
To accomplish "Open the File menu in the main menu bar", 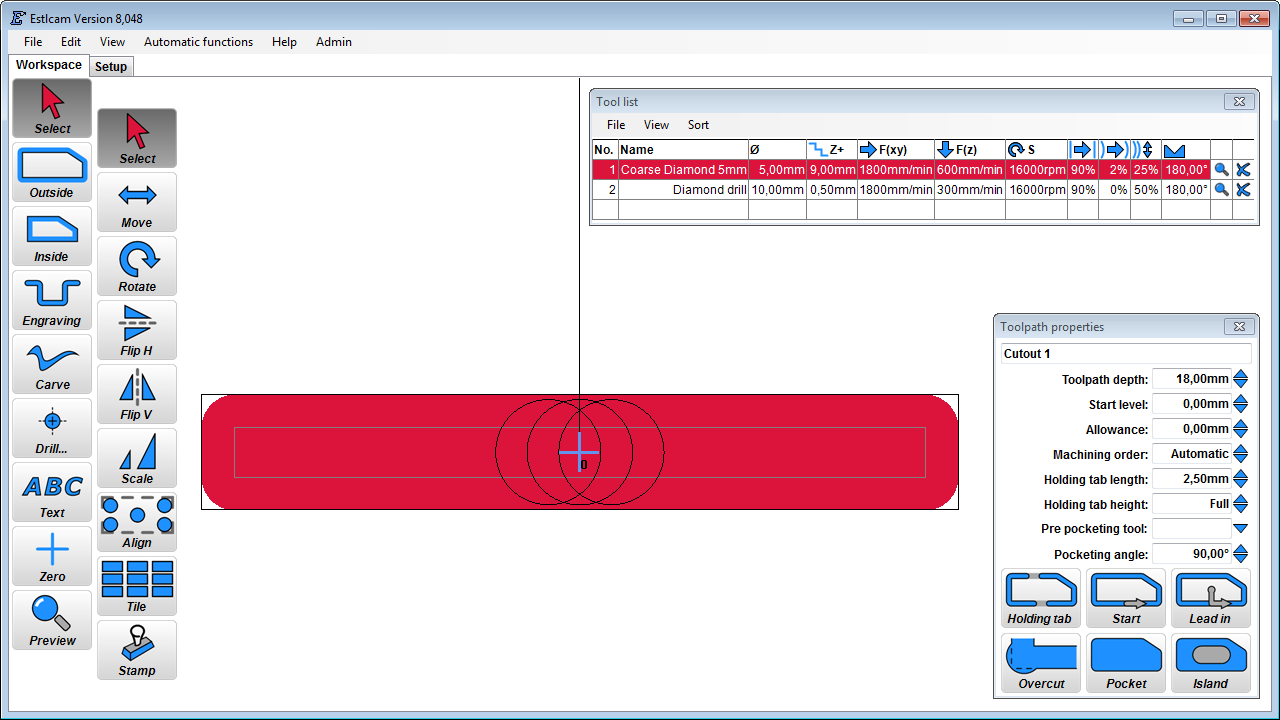I will [33, 42].
